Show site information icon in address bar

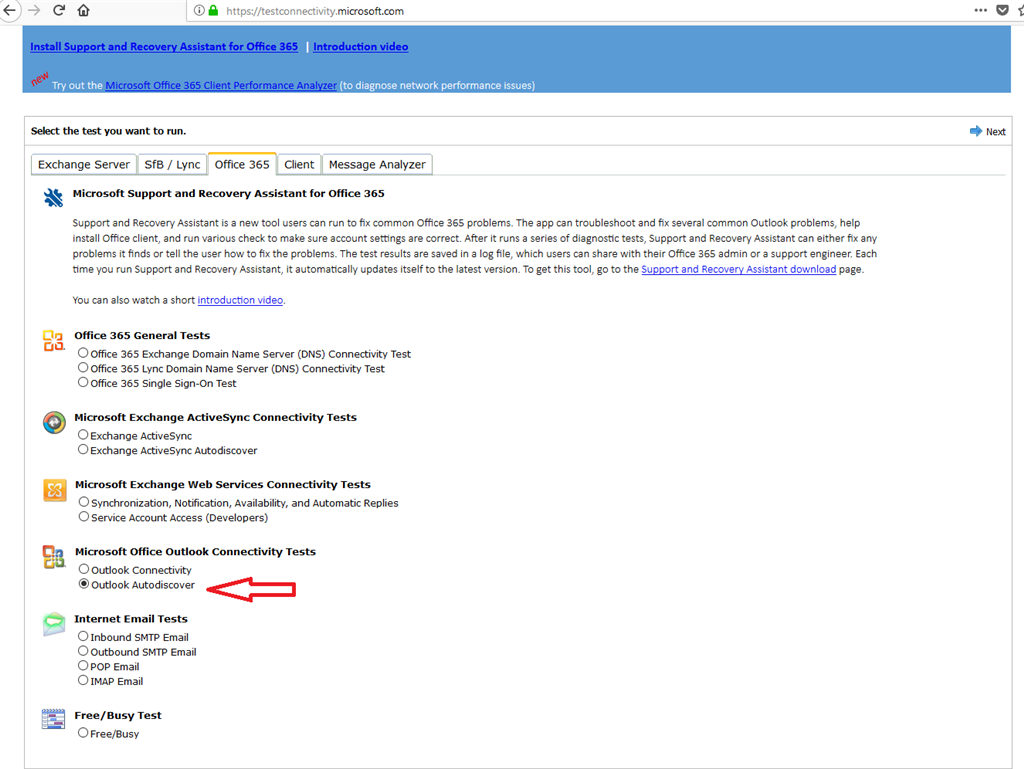pos(199,10)
